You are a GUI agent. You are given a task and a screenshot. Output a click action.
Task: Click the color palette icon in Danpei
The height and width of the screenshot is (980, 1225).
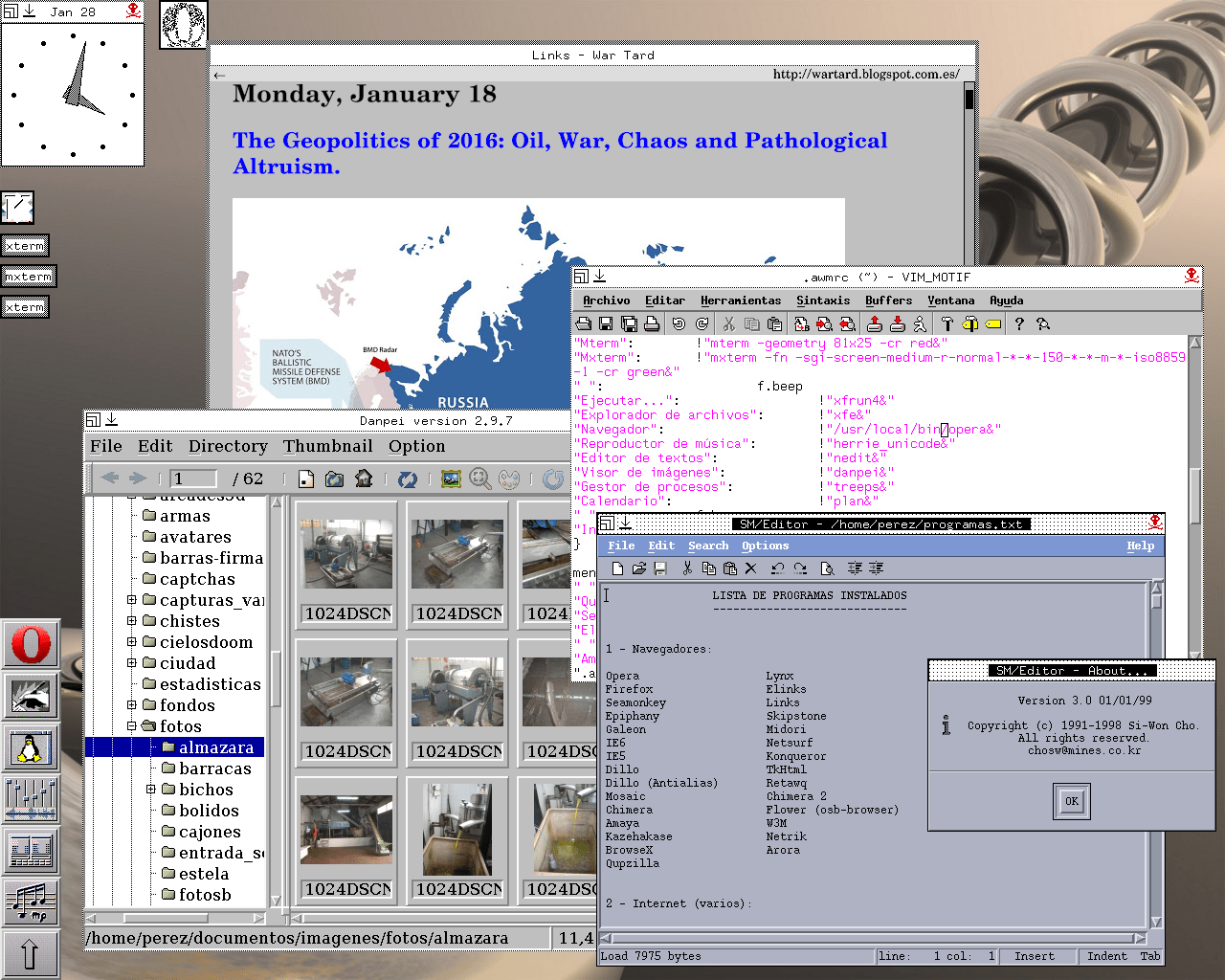pyautogui.click(x=510, y=479)
